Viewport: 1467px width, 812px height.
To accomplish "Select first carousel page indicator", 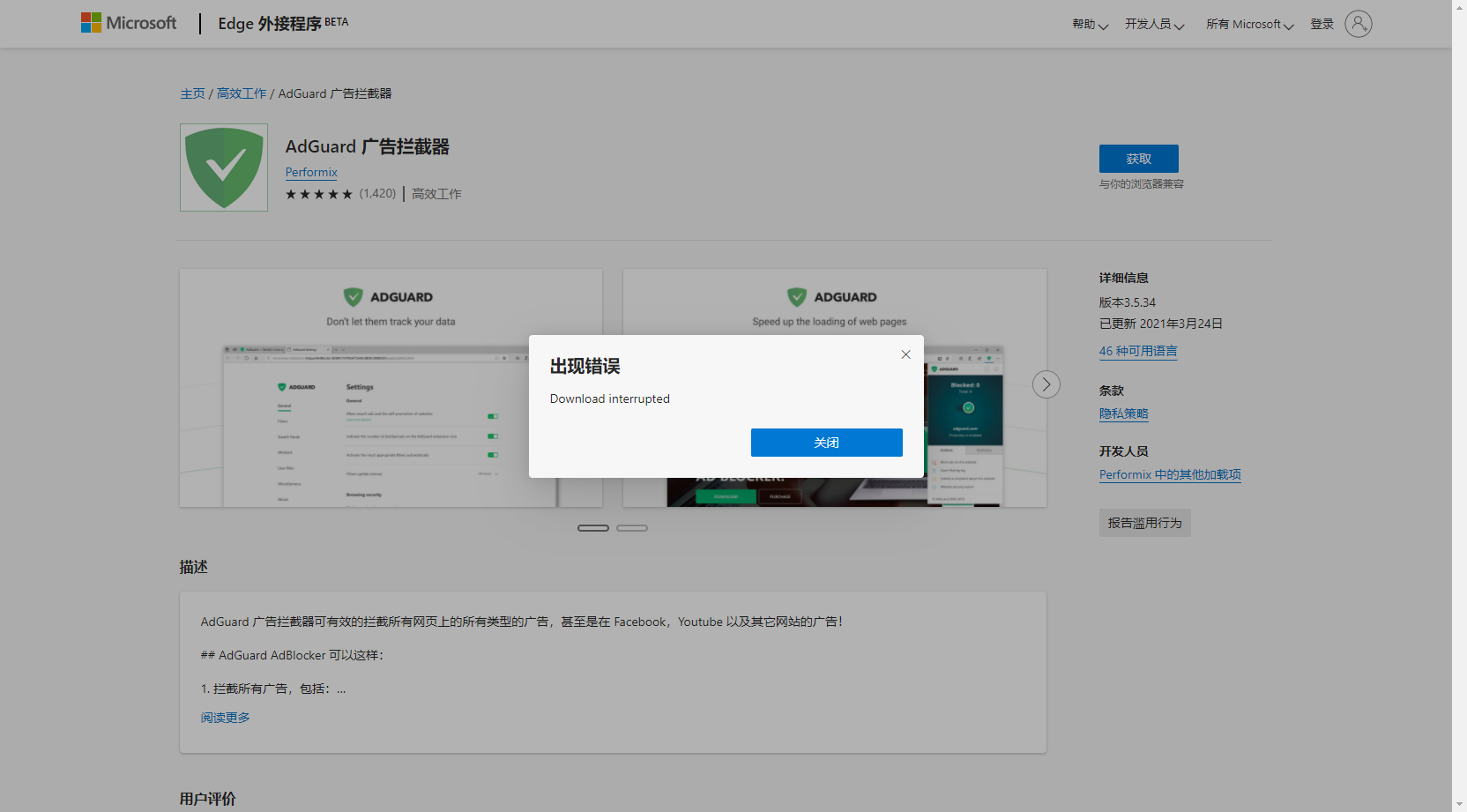I will pos(593,528).
